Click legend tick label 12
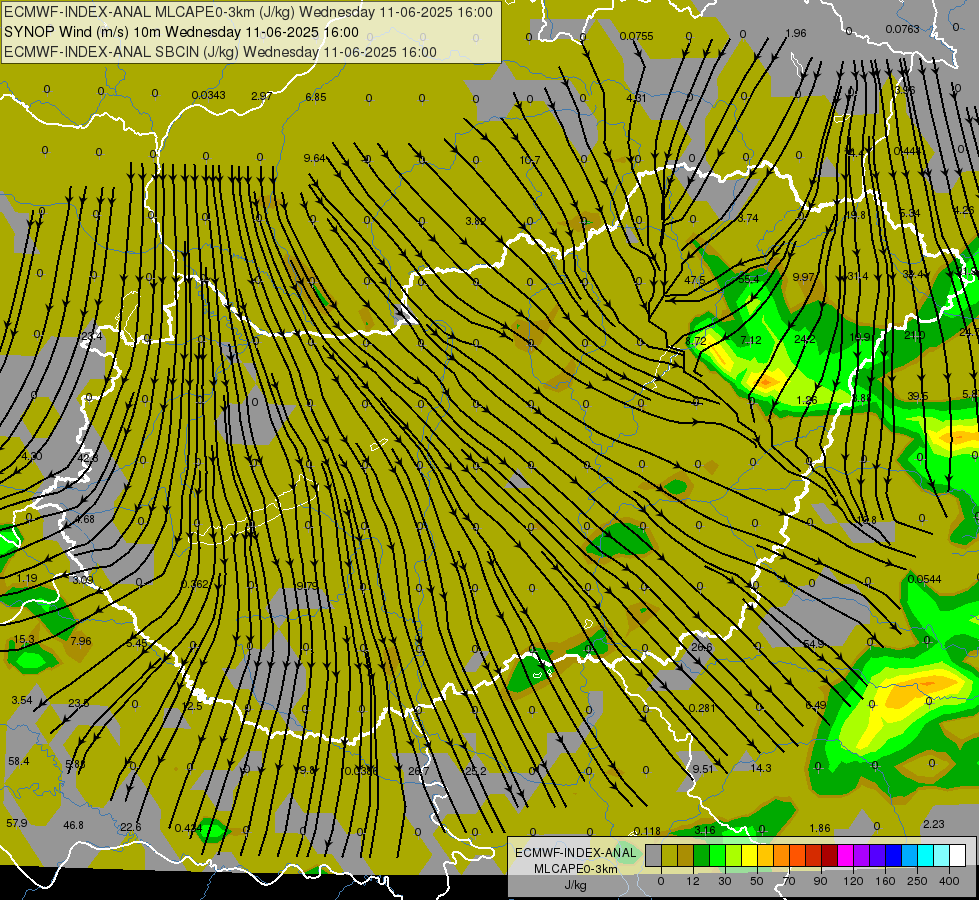979x900 pixels. [x=693, y=881]
